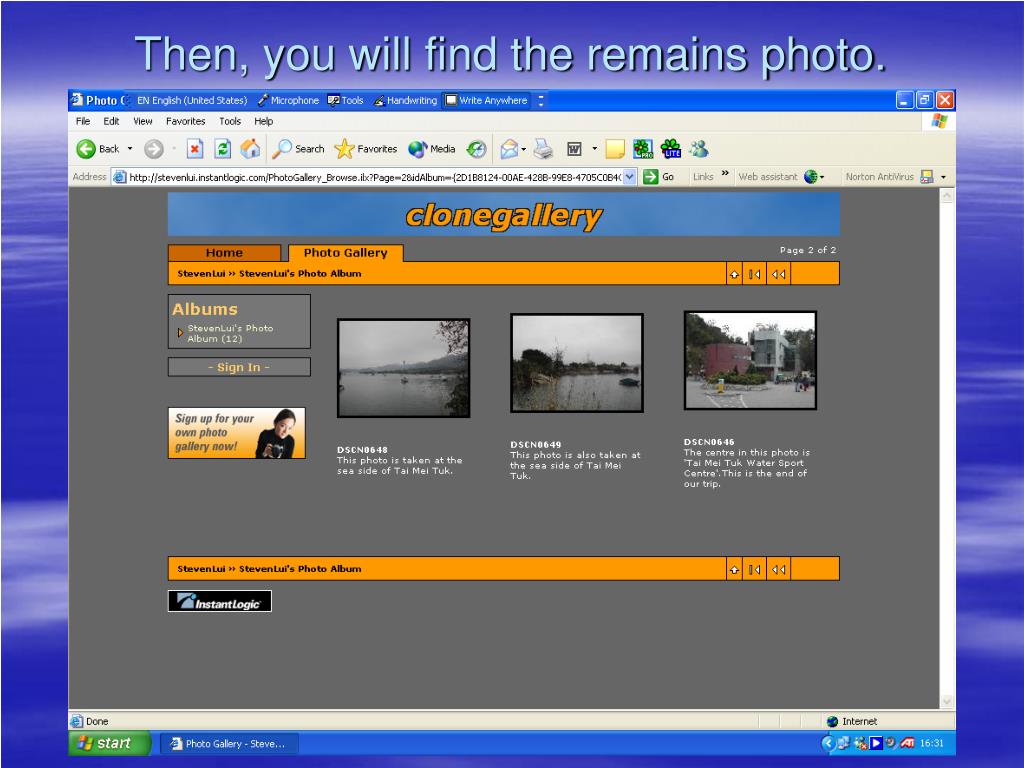Screen dimensions: 1024x768
Task: Open language bar options handle
Action: (541, 100)
